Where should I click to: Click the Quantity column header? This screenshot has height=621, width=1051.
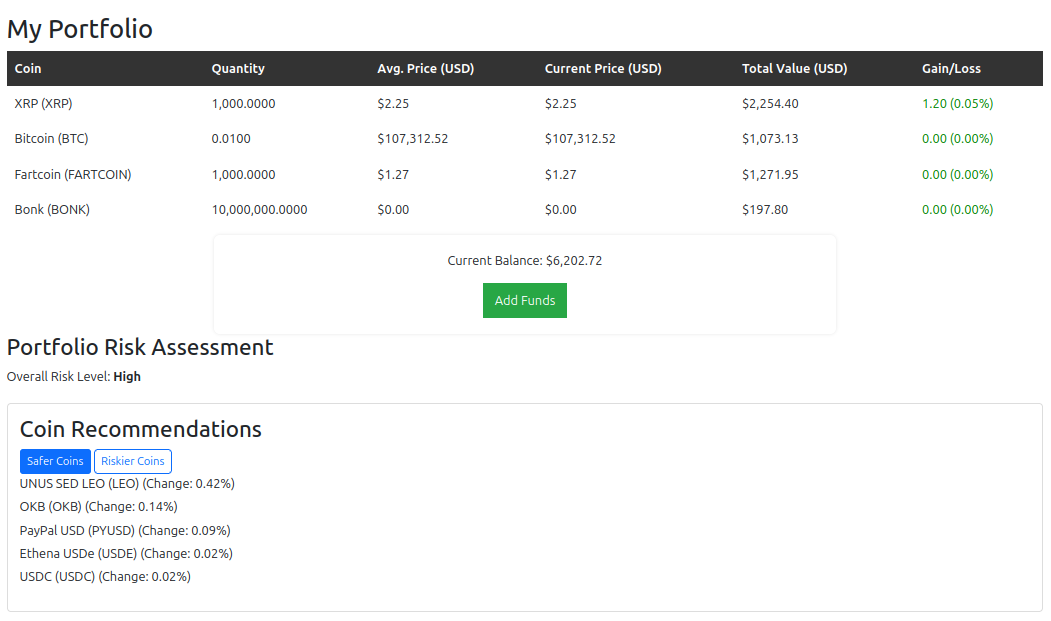click(238, 69)
